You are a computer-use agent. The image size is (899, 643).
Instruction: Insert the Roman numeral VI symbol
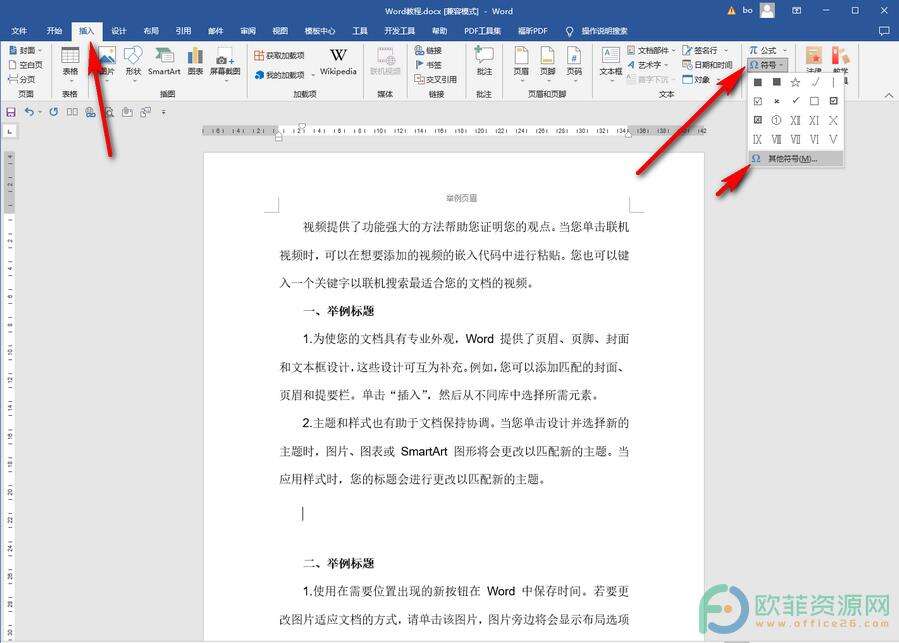pyautogui.click(x=814, y=139)
